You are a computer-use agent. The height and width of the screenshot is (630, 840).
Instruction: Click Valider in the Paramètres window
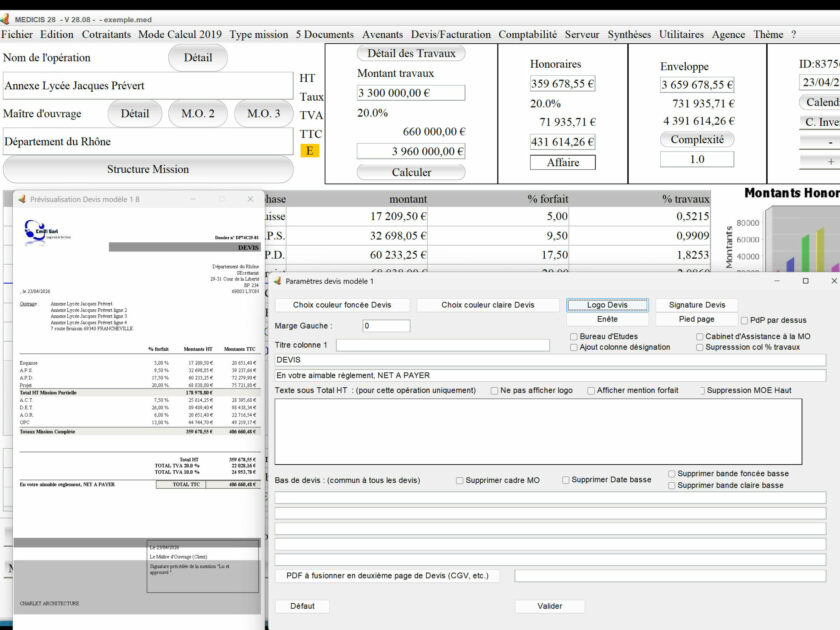(x=550, y=606)
